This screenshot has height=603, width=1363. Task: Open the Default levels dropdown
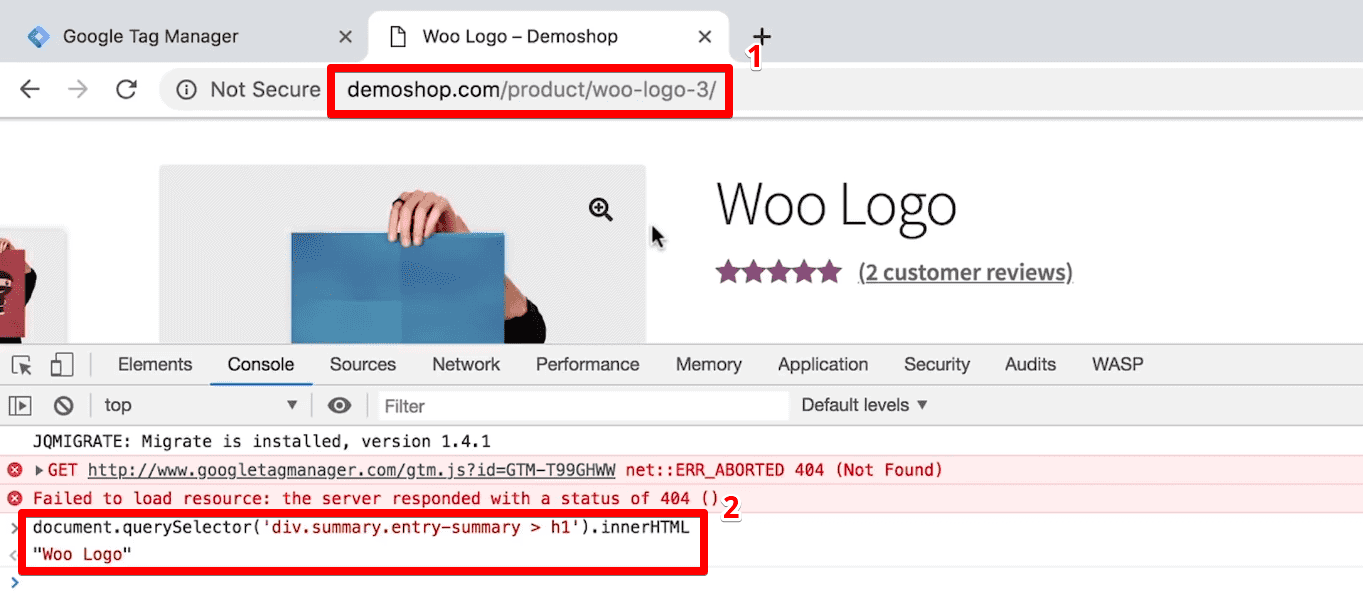(x=863, y=405)
